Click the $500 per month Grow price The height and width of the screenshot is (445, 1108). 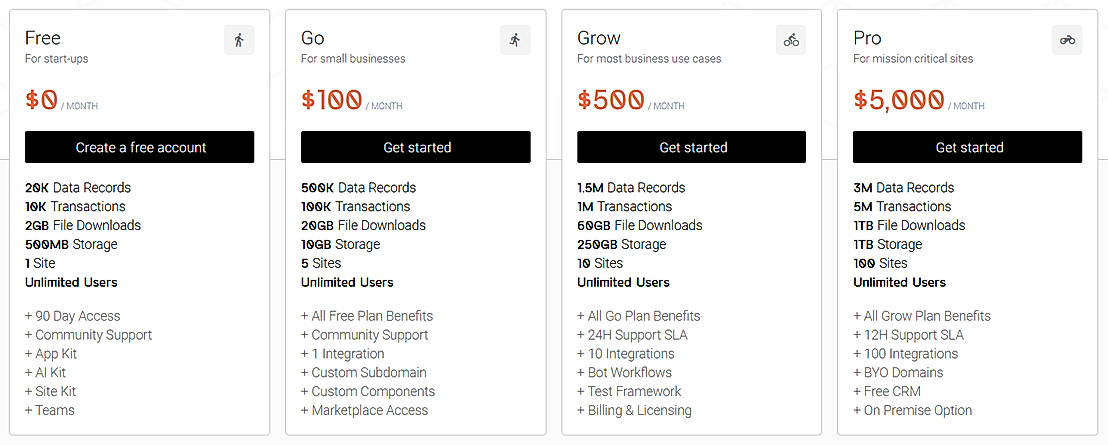(x=611, y=100)
